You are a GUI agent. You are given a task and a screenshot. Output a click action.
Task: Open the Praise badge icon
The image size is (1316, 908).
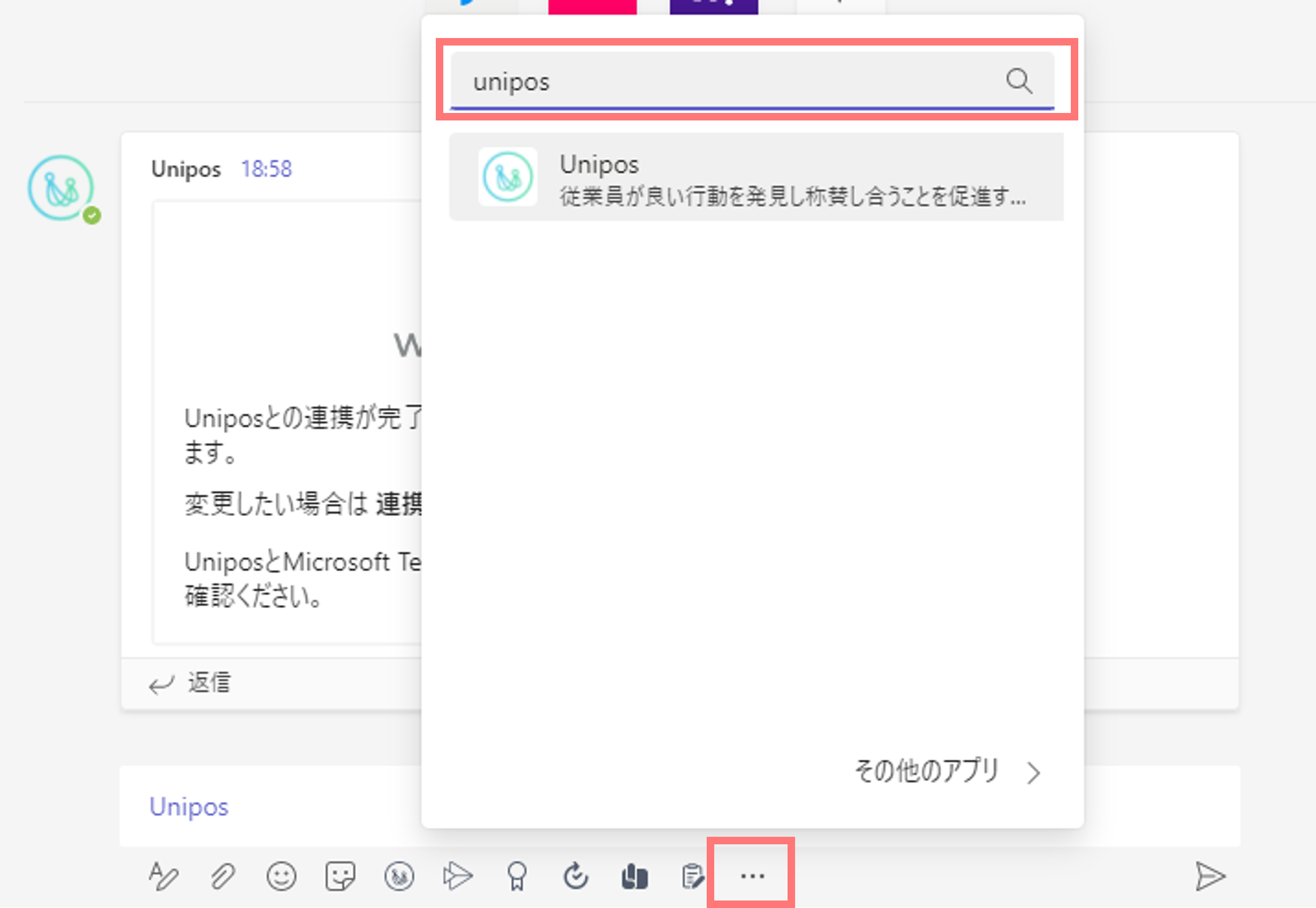click(x=517, y=876)
